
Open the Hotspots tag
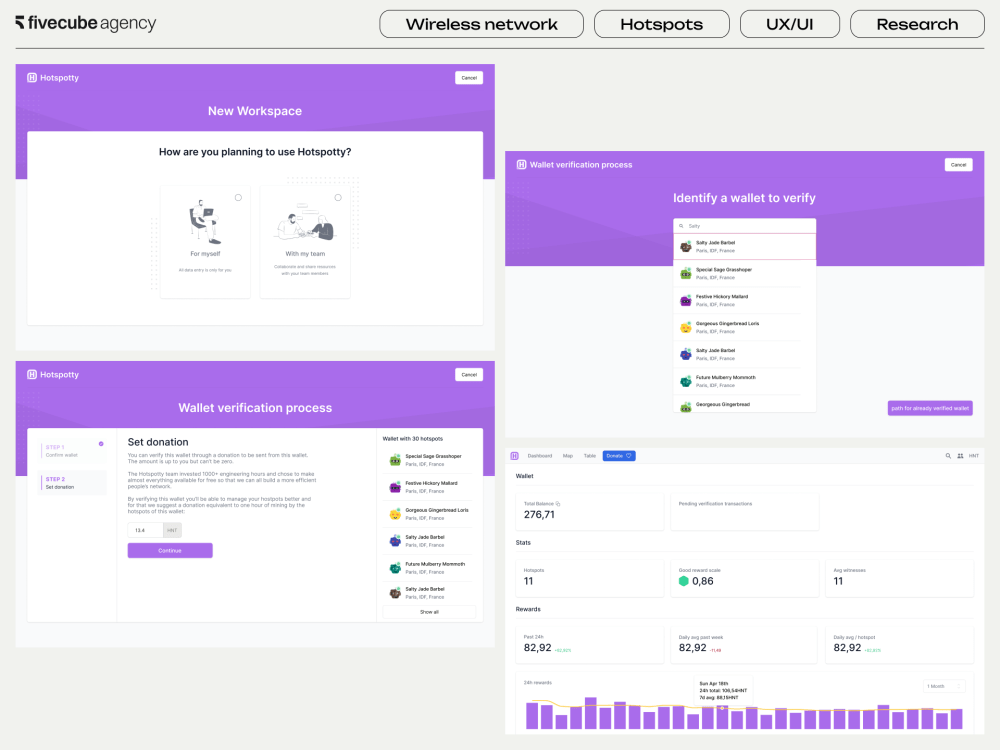tap(661, 24)
